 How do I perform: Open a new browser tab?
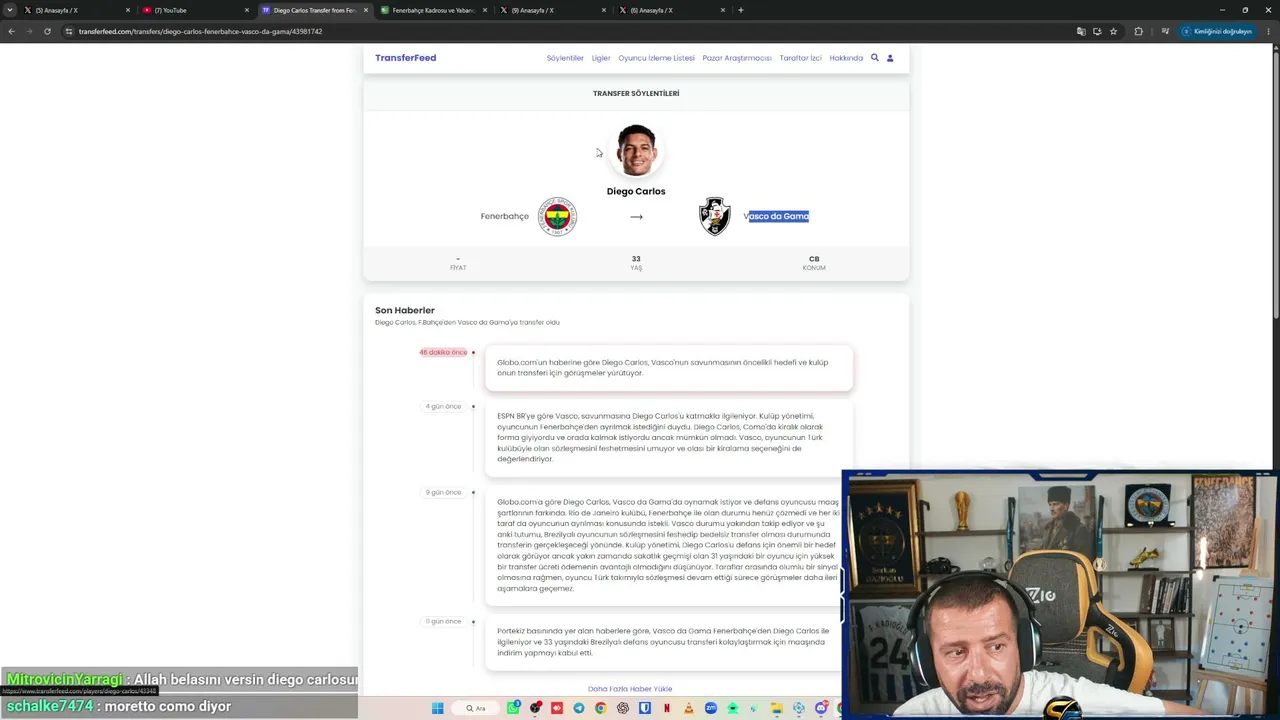point(741,10)
